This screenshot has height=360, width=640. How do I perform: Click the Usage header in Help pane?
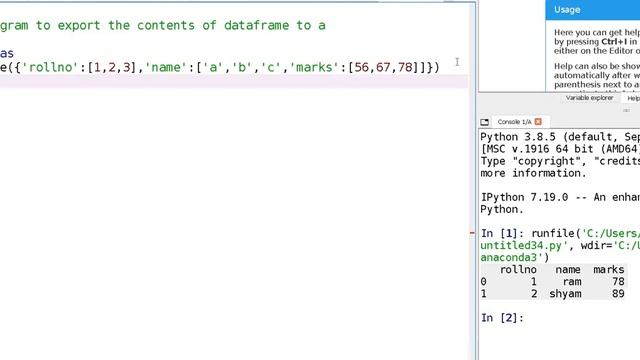pyautogui.click(x=567, y=10)
